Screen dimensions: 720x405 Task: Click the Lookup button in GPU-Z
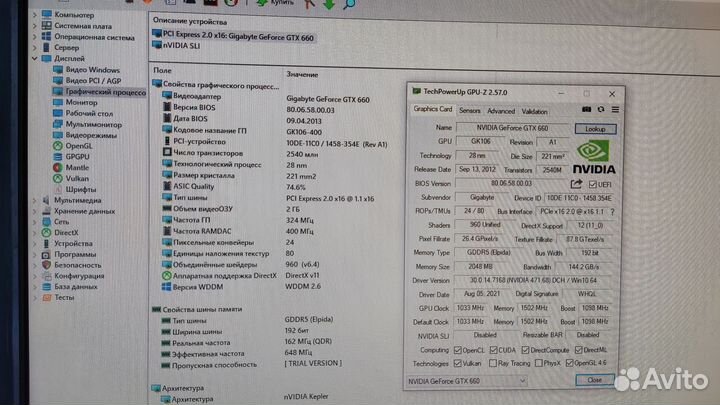pos(595,129)
